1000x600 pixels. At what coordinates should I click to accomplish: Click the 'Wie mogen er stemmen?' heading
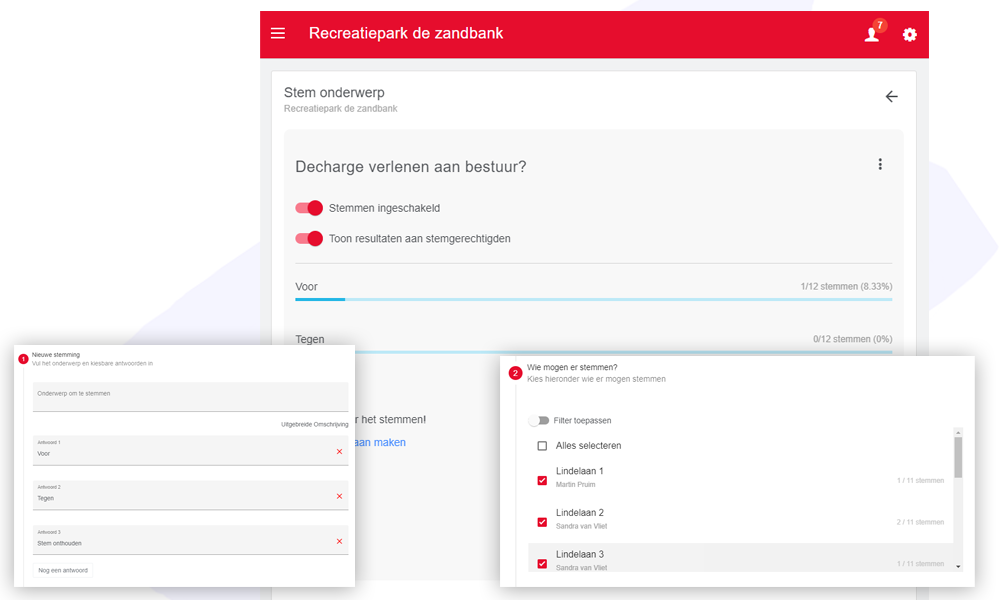(572, 367)
